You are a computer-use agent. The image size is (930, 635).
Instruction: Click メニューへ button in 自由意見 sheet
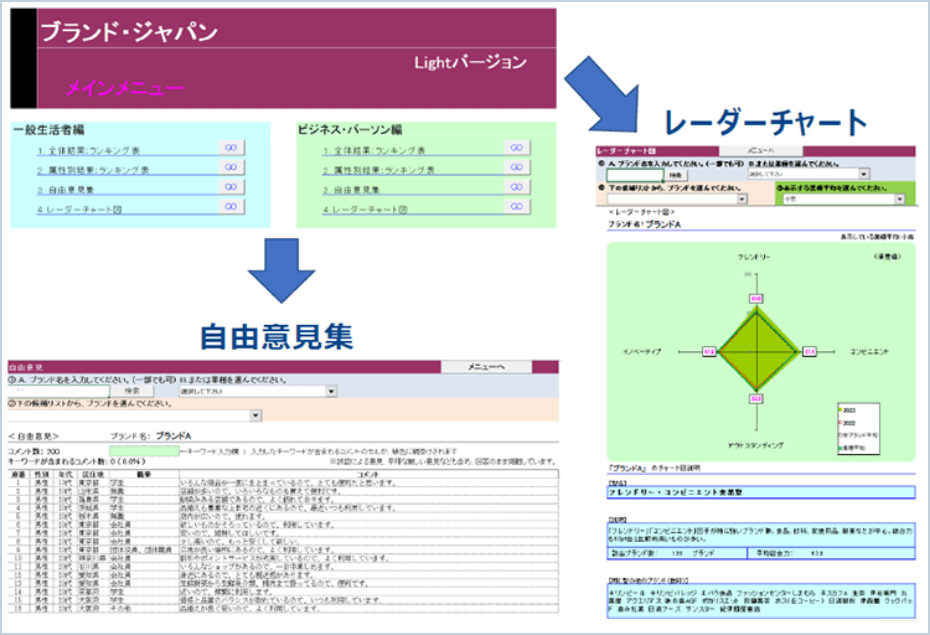(486, 367)
